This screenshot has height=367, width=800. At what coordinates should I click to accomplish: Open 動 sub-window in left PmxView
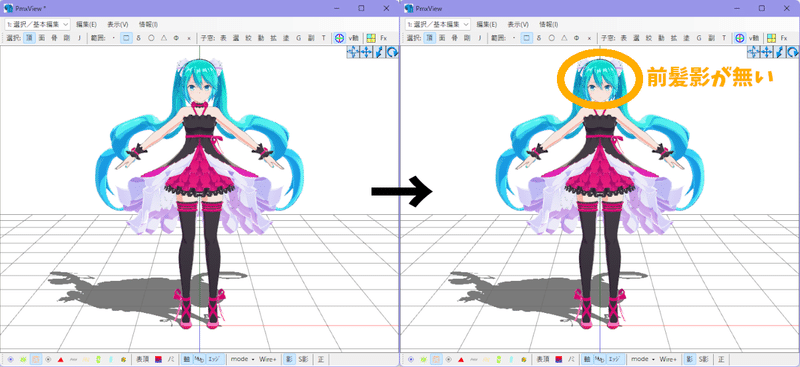coord(260,38)
